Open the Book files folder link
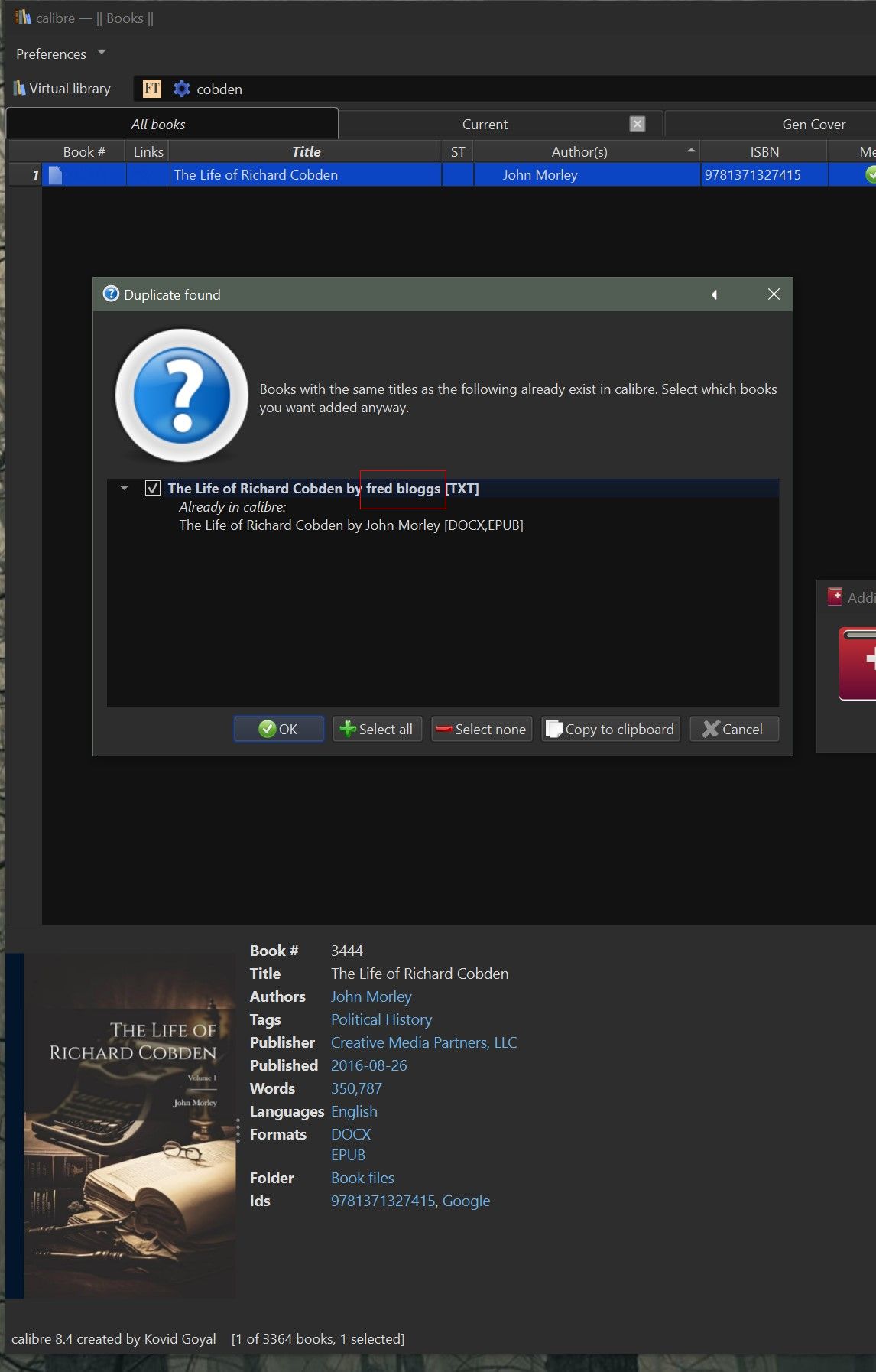Viewport: 876px width, 1372px height. tap(362, 1178)
